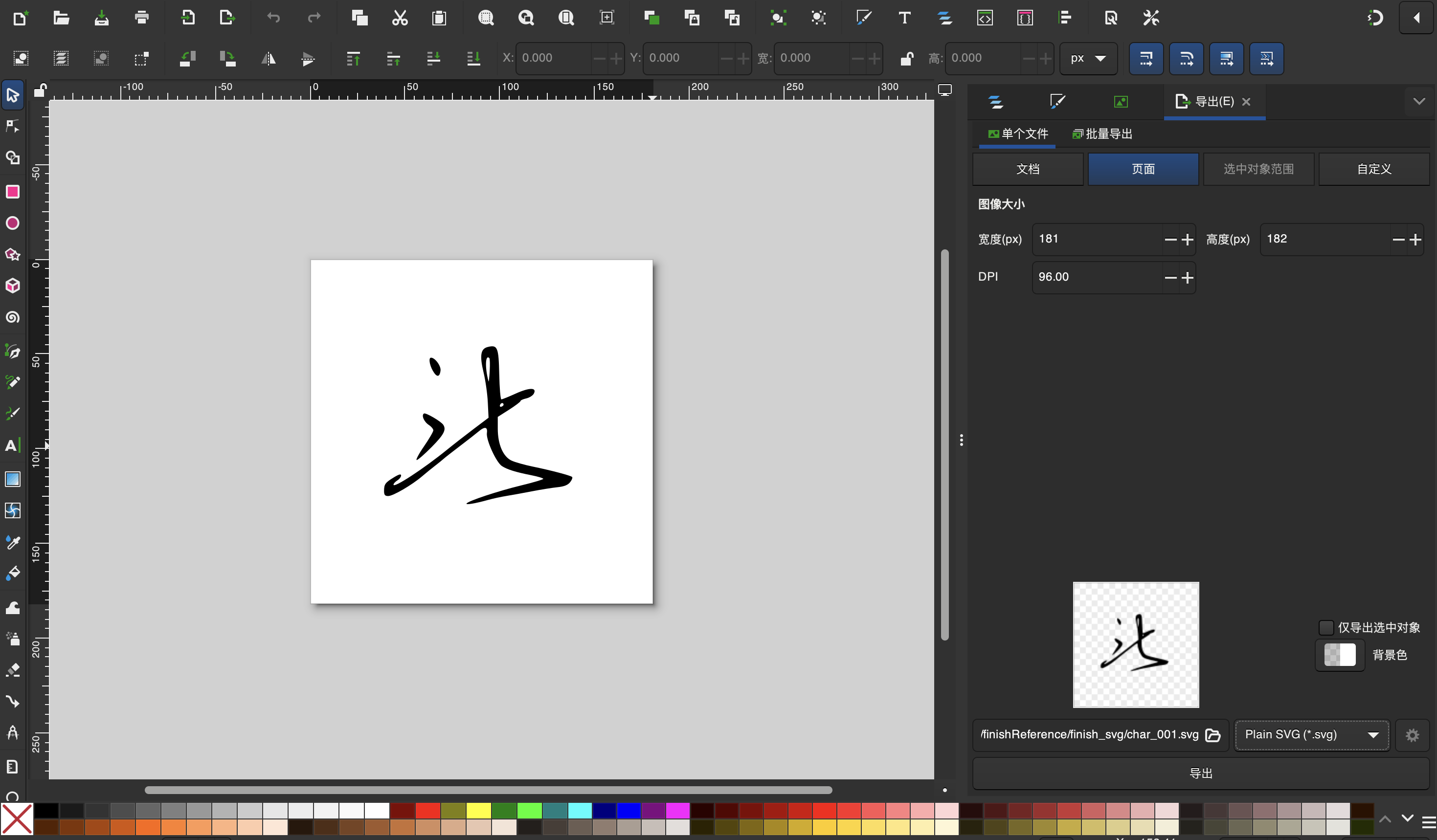This screenshot has width=1437, height=840.
Task: Toggle scale stroke width option
Action: [x=1146, y=58]
